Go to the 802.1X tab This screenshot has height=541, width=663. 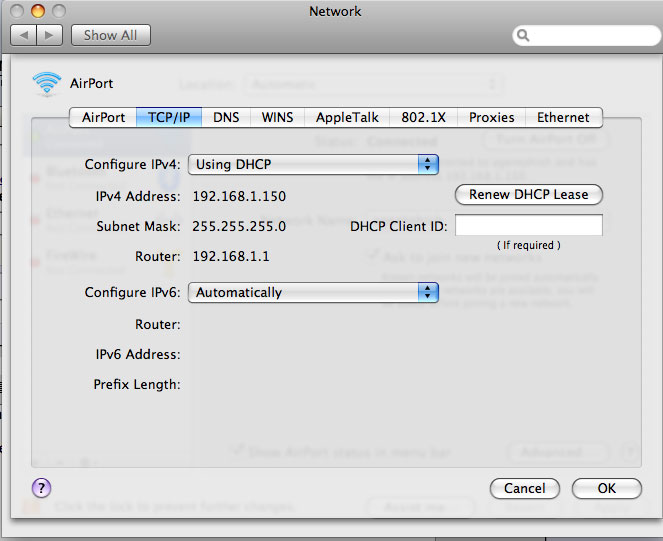pos(423,117)
